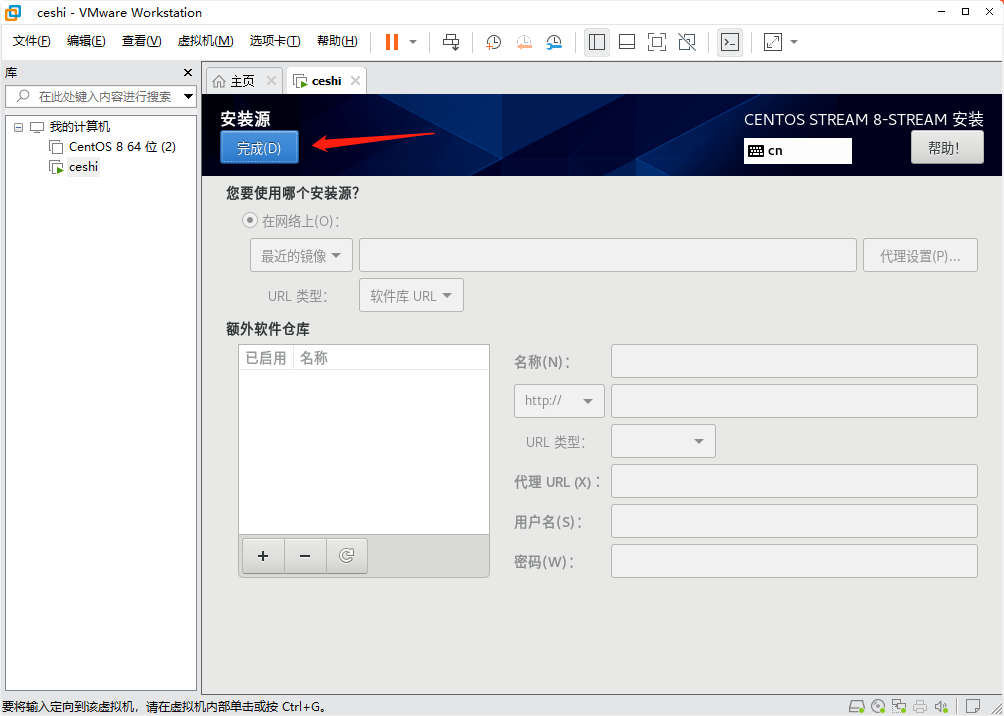Click the 代理设置(P)... button
This screenshot has width=1004, height=716.
(920, 256)
